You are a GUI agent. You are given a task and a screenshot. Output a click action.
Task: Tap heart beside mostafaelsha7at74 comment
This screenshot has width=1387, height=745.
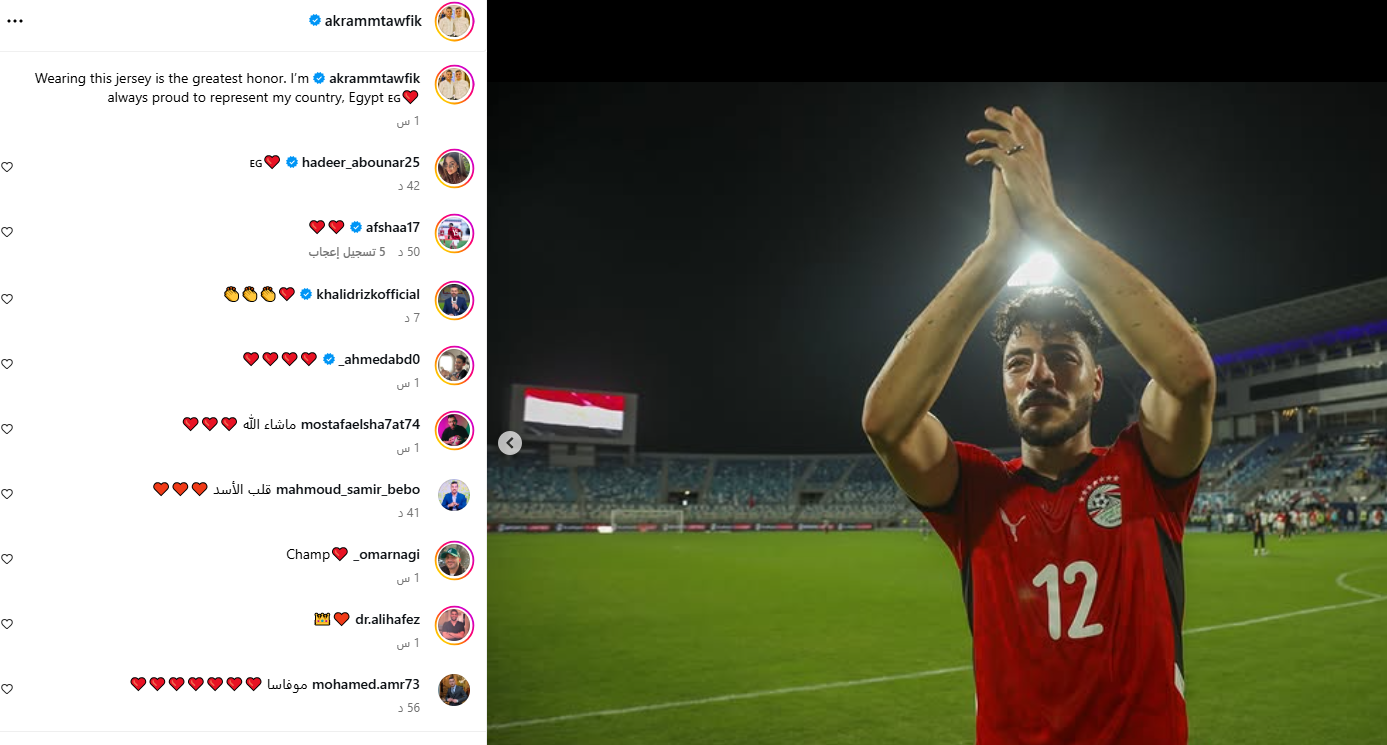tap(7, 429)
